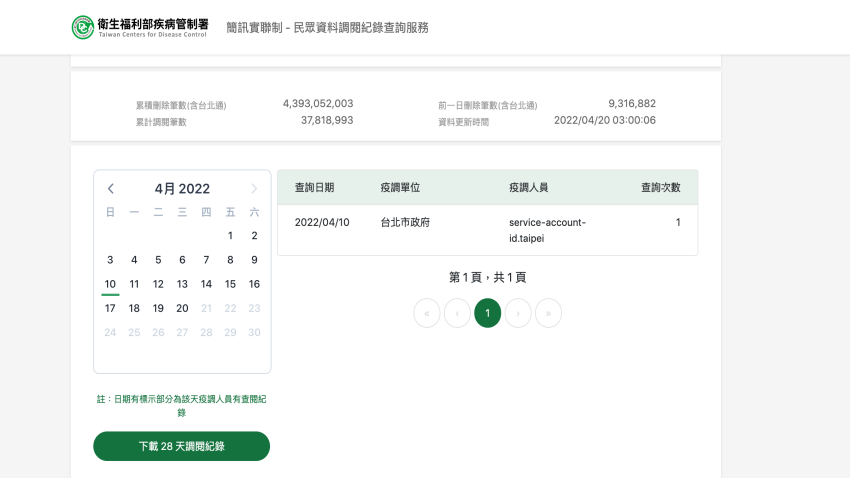Image resolution: width=850 pixels, height=478 pixels.
Task: Choose April 15 in the calendar
Action: tap(230, 284)
